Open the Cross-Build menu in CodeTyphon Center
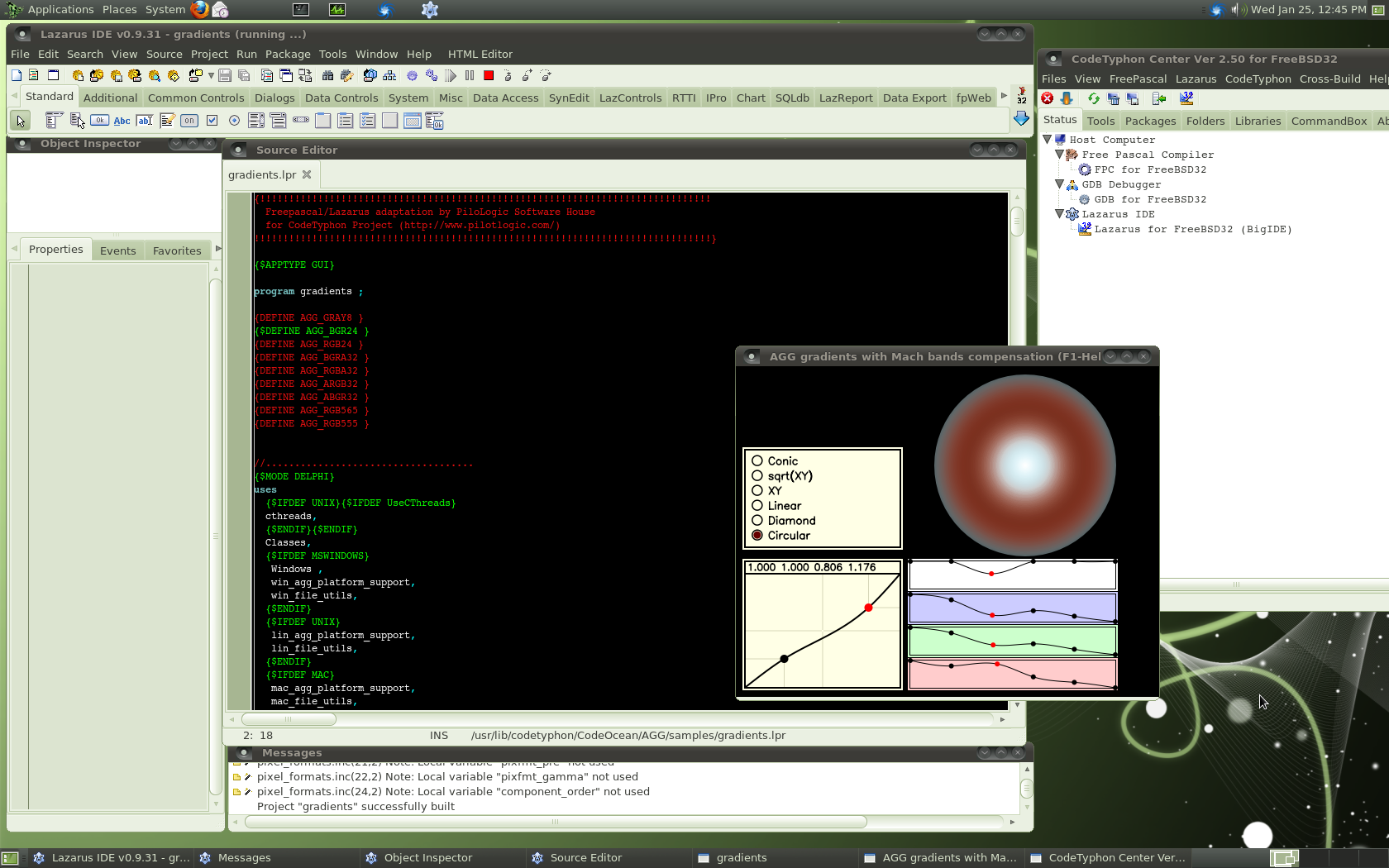1389x868 pixels. coord(1329,79)
